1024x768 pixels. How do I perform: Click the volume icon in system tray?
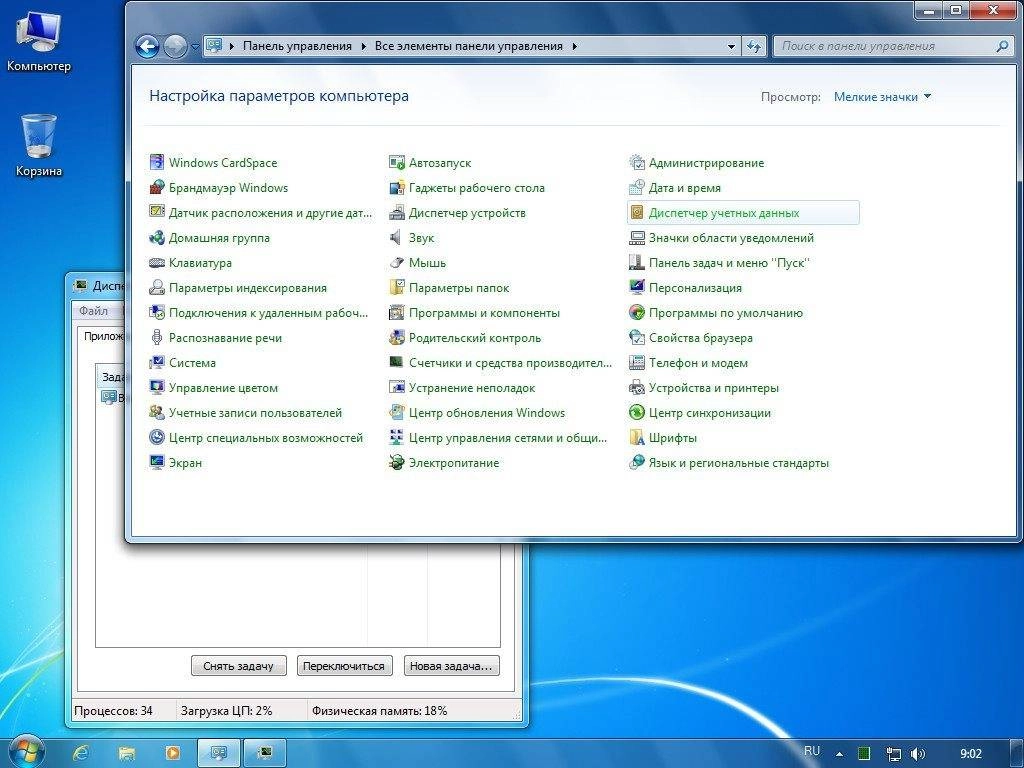click(x=918, y=754)
